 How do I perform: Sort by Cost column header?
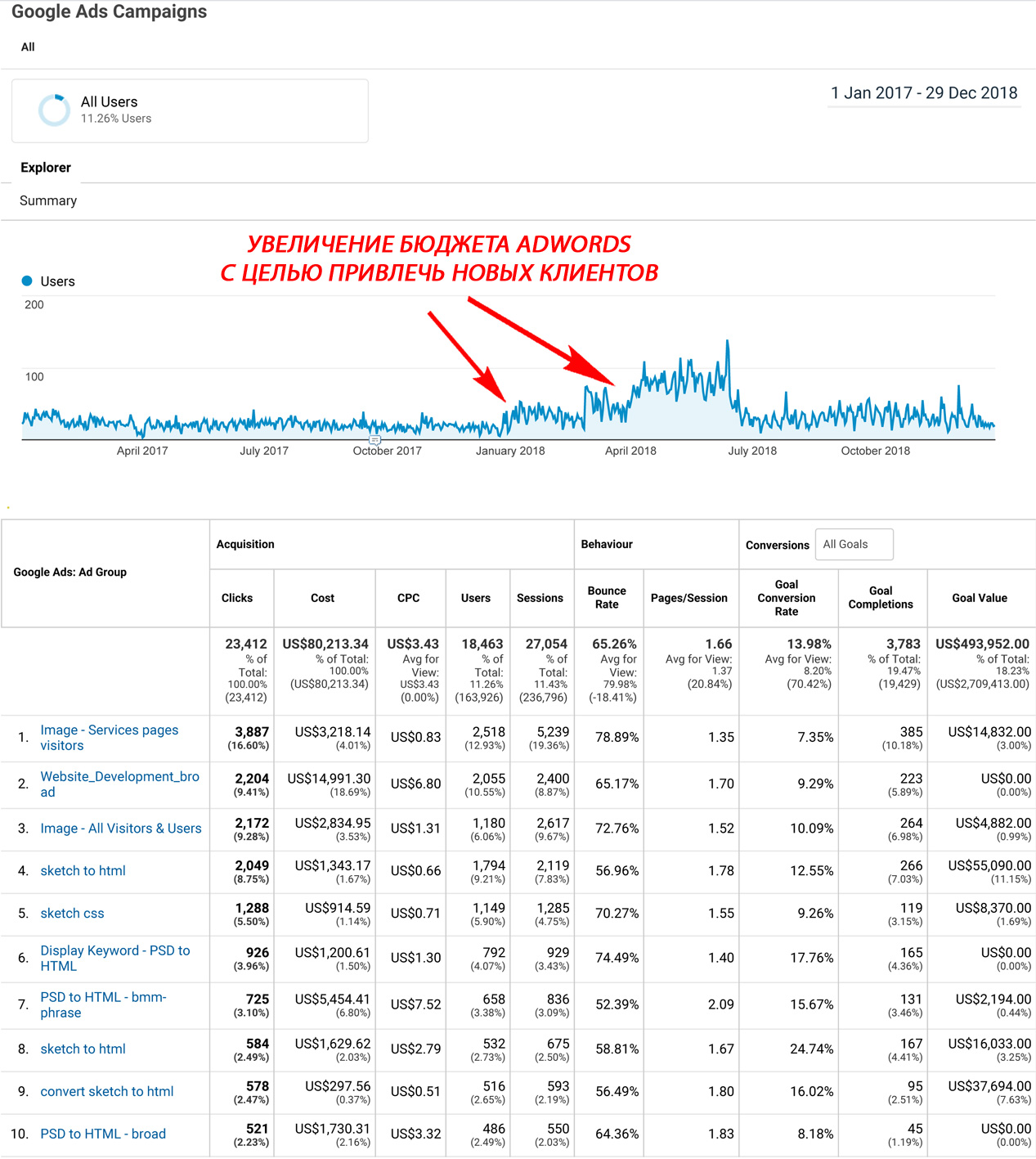pyautogui.click(x=322, y=598)
